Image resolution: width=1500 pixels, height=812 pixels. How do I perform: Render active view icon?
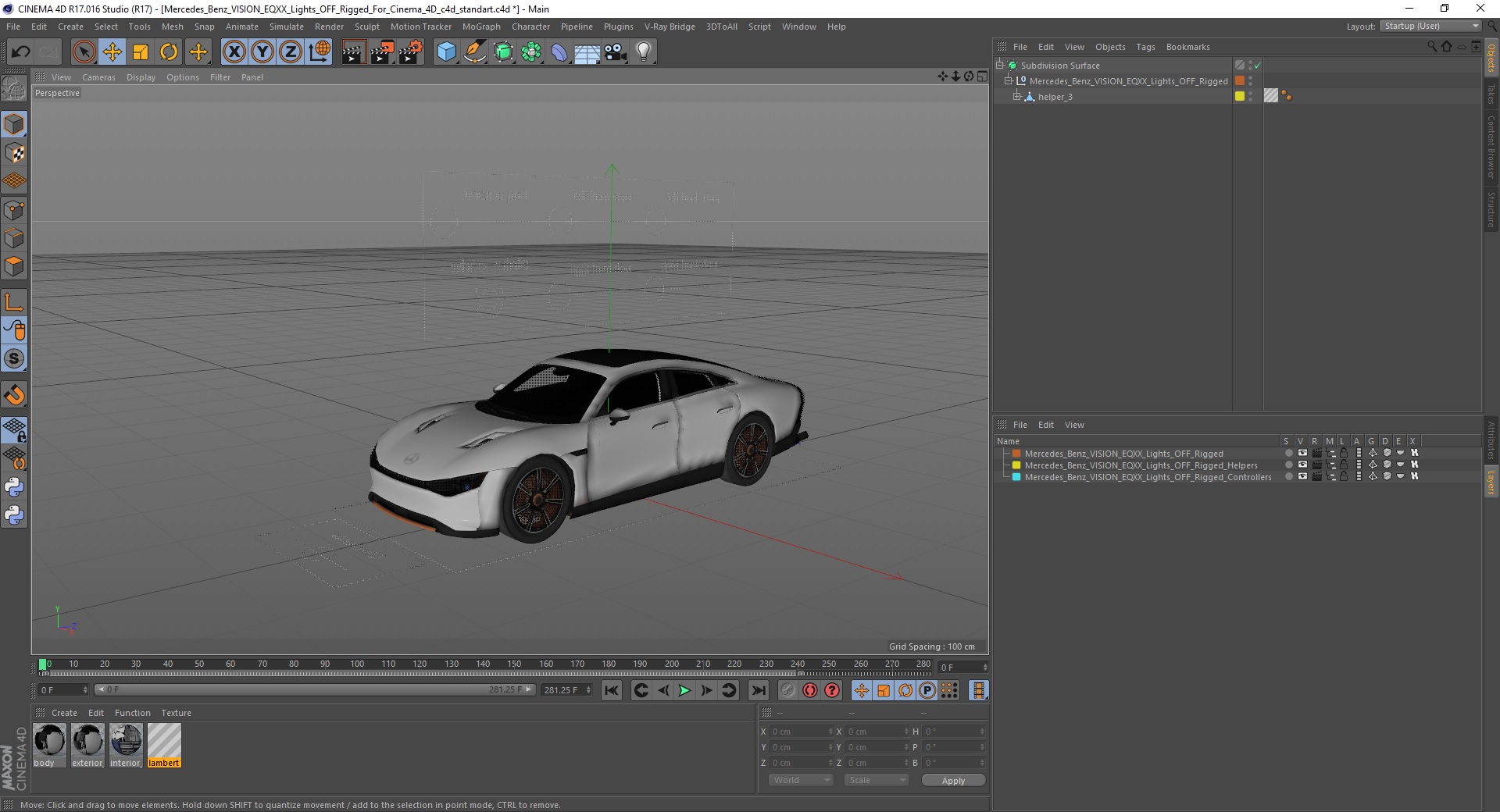click(x=353, y=52)
